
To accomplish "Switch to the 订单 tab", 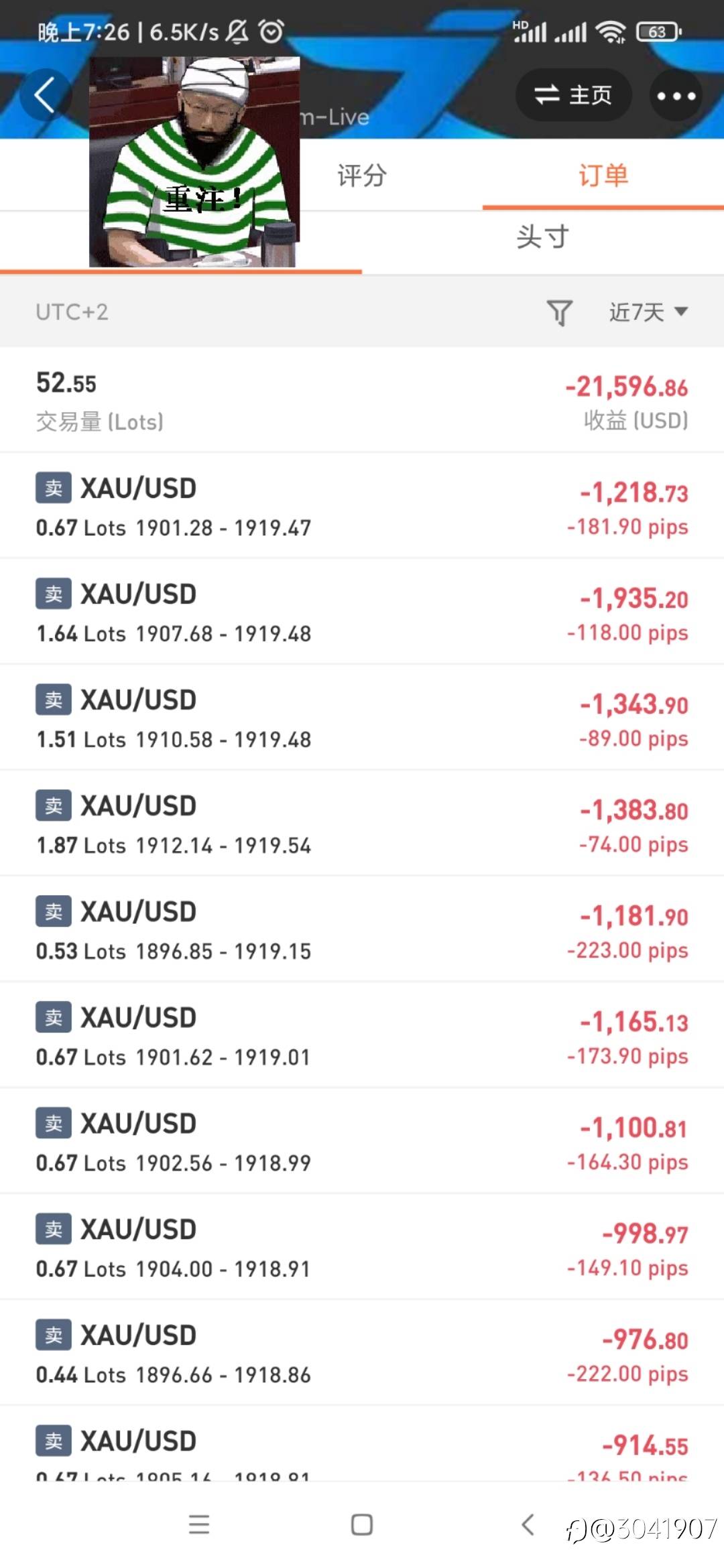I will 603,176.
